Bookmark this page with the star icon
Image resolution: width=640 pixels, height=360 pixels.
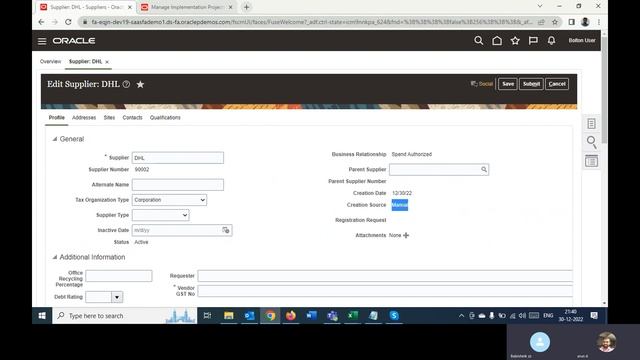click(555, 22)
